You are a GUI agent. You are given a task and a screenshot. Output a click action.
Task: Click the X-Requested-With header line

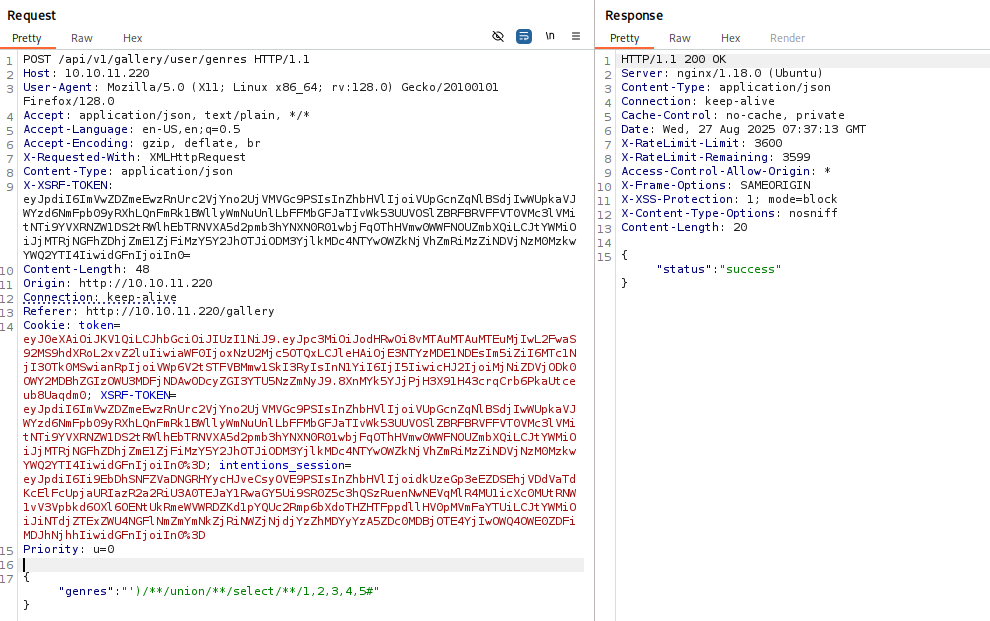click(134, 157)
